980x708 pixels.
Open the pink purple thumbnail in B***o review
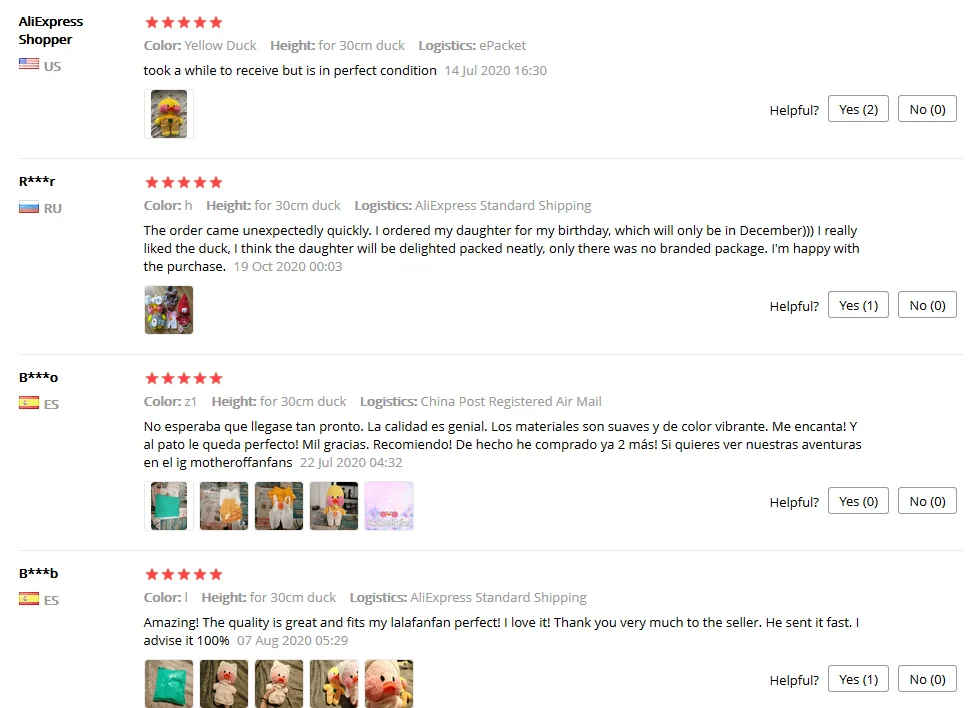coord(389,506)
